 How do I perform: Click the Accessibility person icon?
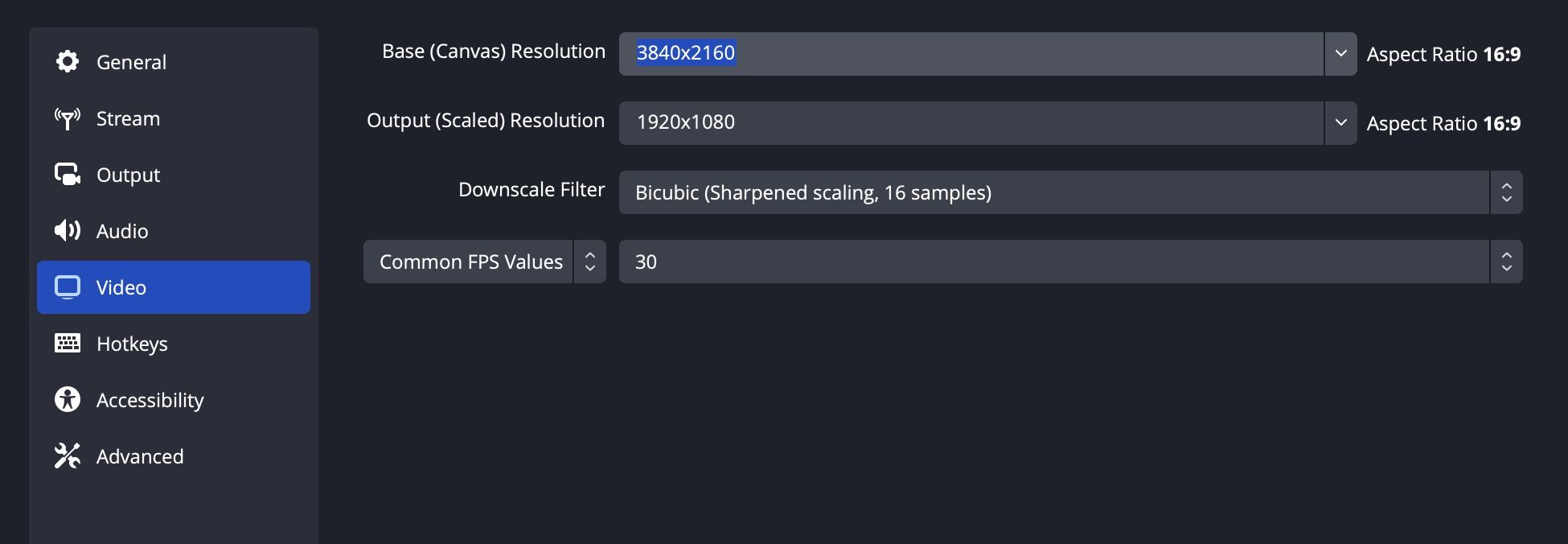[x=68, y=400]
